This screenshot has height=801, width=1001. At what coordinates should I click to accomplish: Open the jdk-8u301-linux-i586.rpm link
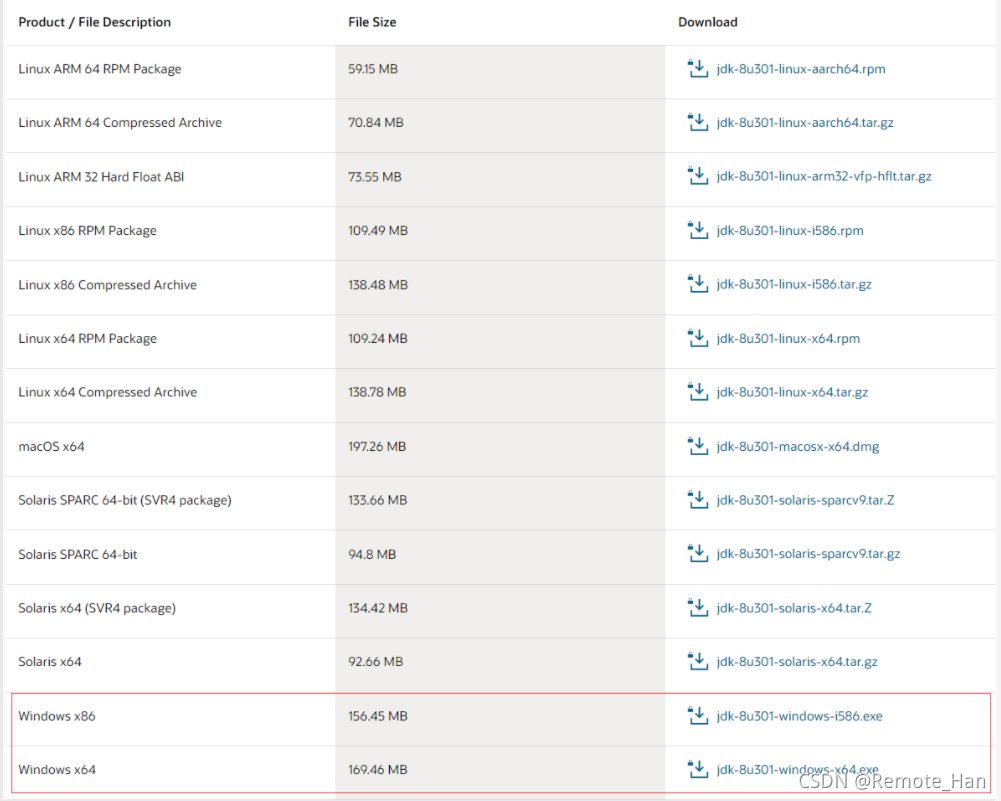tap(790, 230)
